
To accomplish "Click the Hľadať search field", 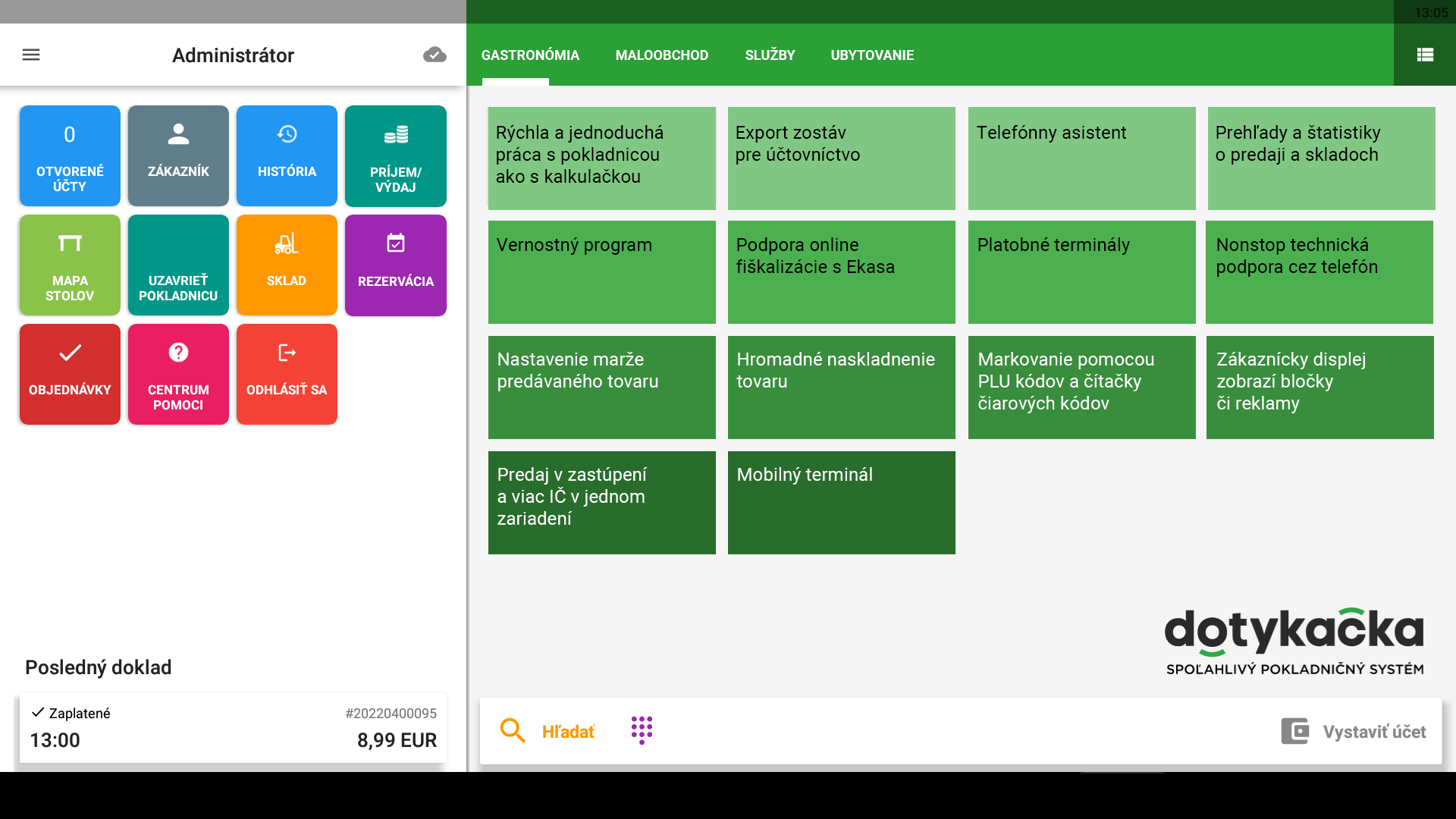I will [548, 731].
